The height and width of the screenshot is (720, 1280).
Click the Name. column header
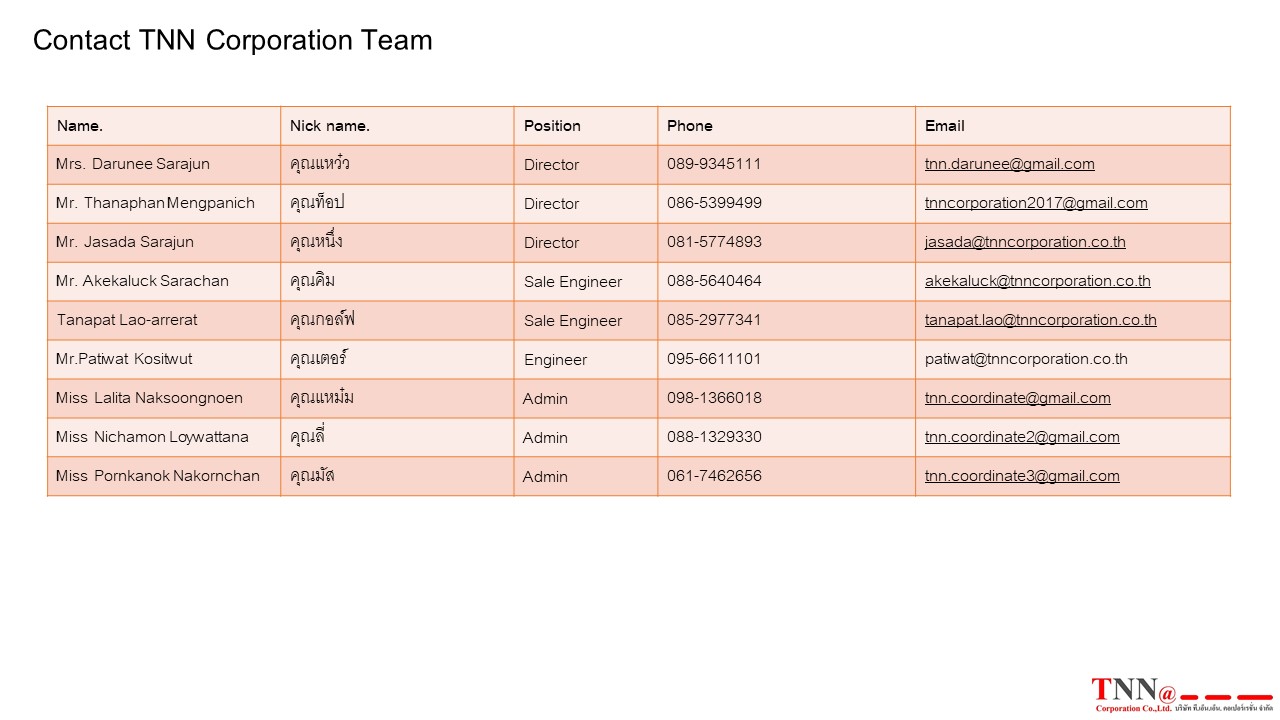tap(80, 126)
